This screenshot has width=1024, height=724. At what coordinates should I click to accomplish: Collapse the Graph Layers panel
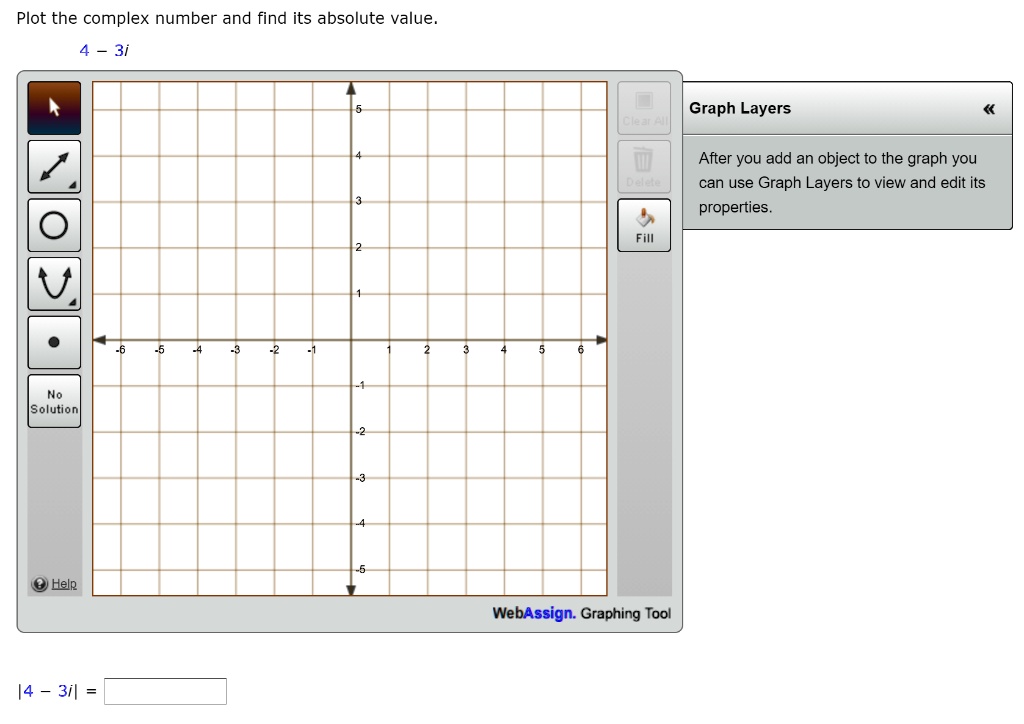coord(988,108)
